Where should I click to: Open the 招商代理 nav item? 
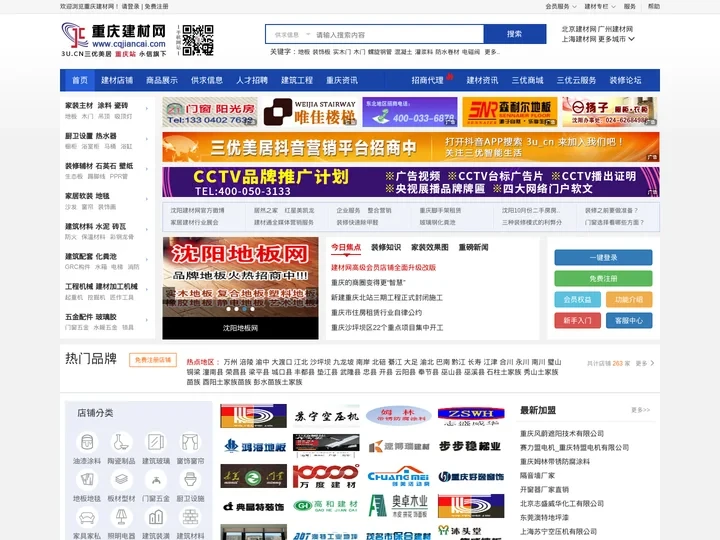coord(428,80)
